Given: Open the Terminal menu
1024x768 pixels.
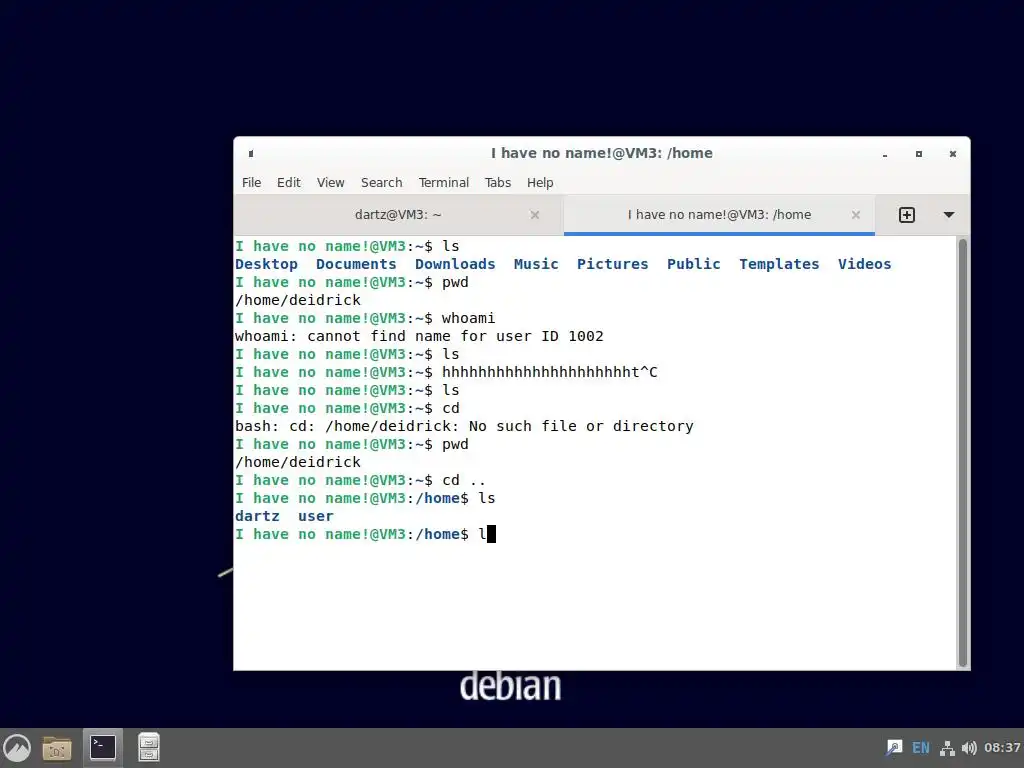Looking at the screenshot, I should tap(443, 183).
